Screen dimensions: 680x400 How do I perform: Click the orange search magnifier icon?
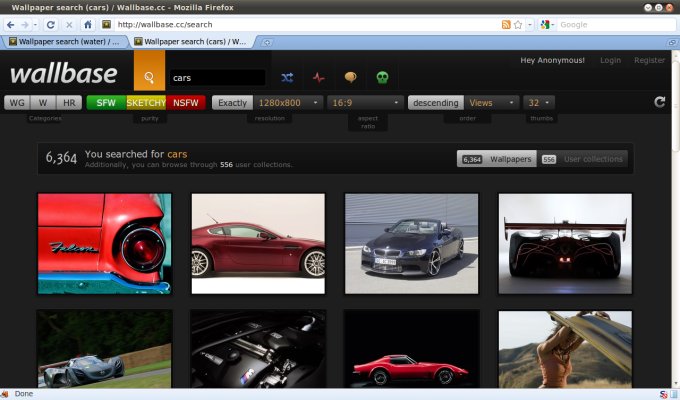coord(149,76)
